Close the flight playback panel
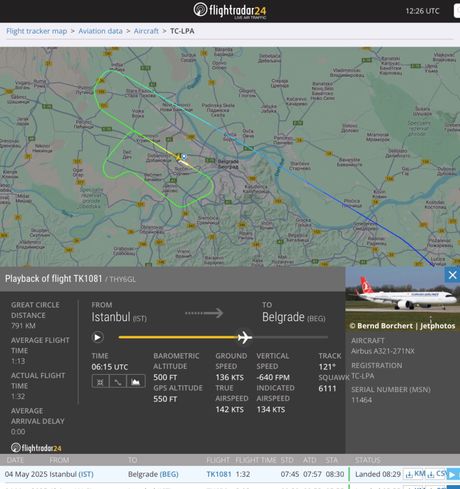The width and height of the screenshot is (460, 489). point(452,275)
